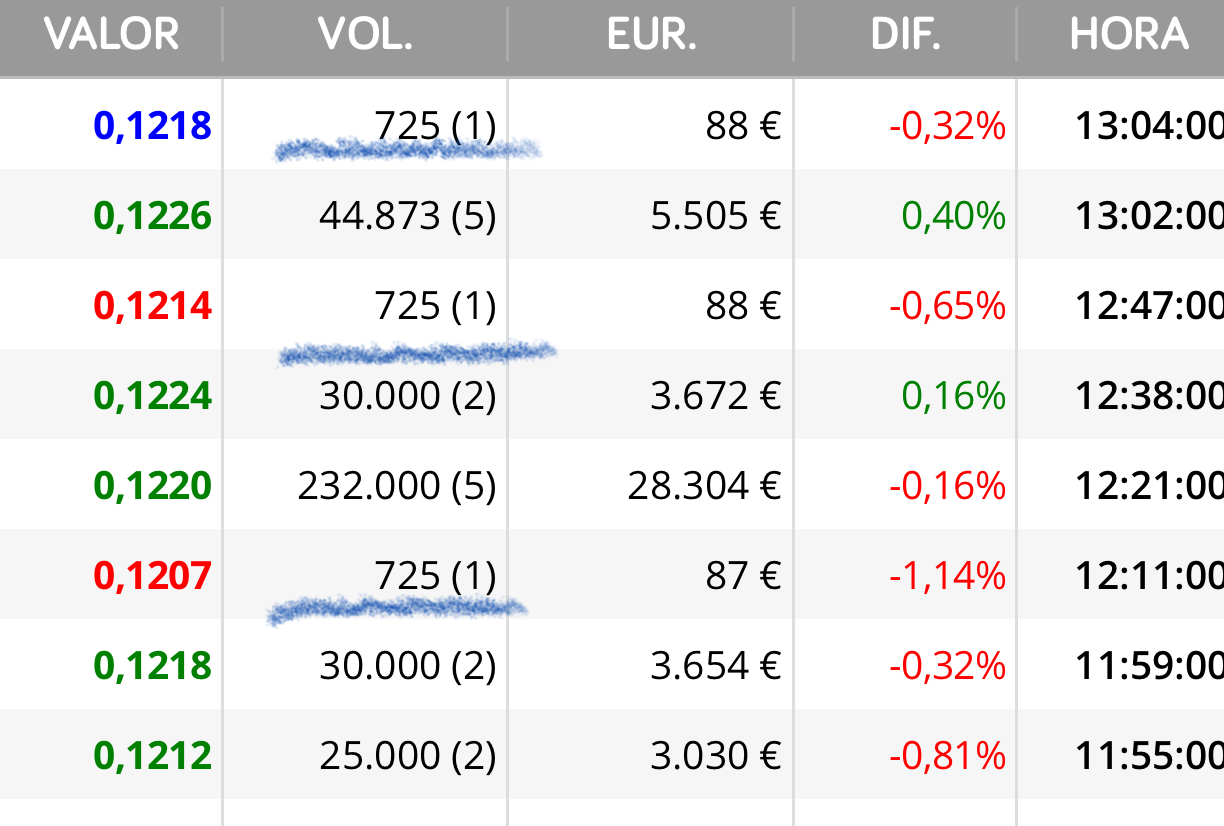Select the red 0,1214 value
The height and width of the screenshot is (826, 1224).
coord(152,306)
